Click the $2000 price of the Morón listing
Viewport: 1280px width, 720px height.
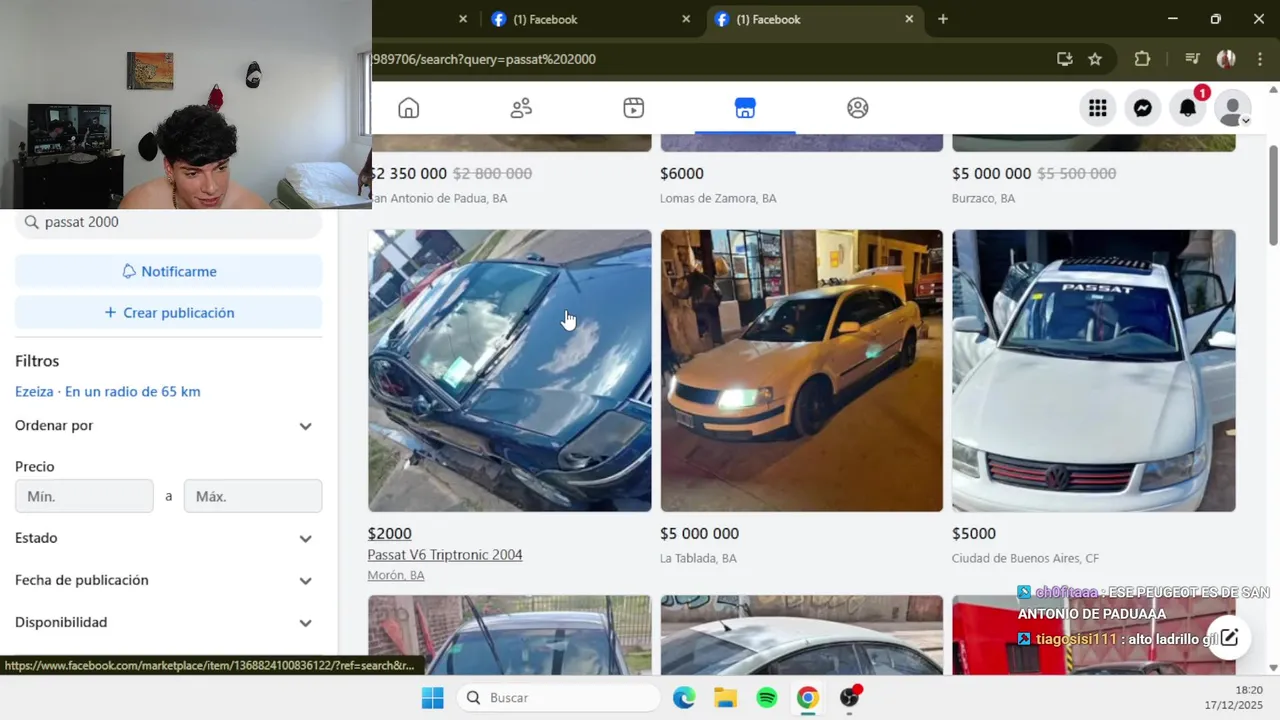click(x=390, y=534)
